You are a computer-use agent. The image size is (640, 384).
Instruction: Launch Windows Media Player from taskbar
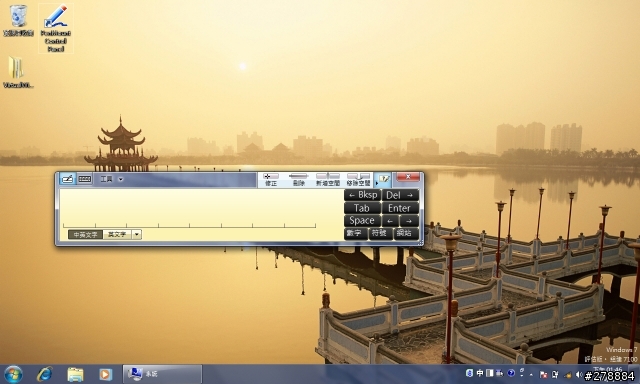click(x=105, y=374)
